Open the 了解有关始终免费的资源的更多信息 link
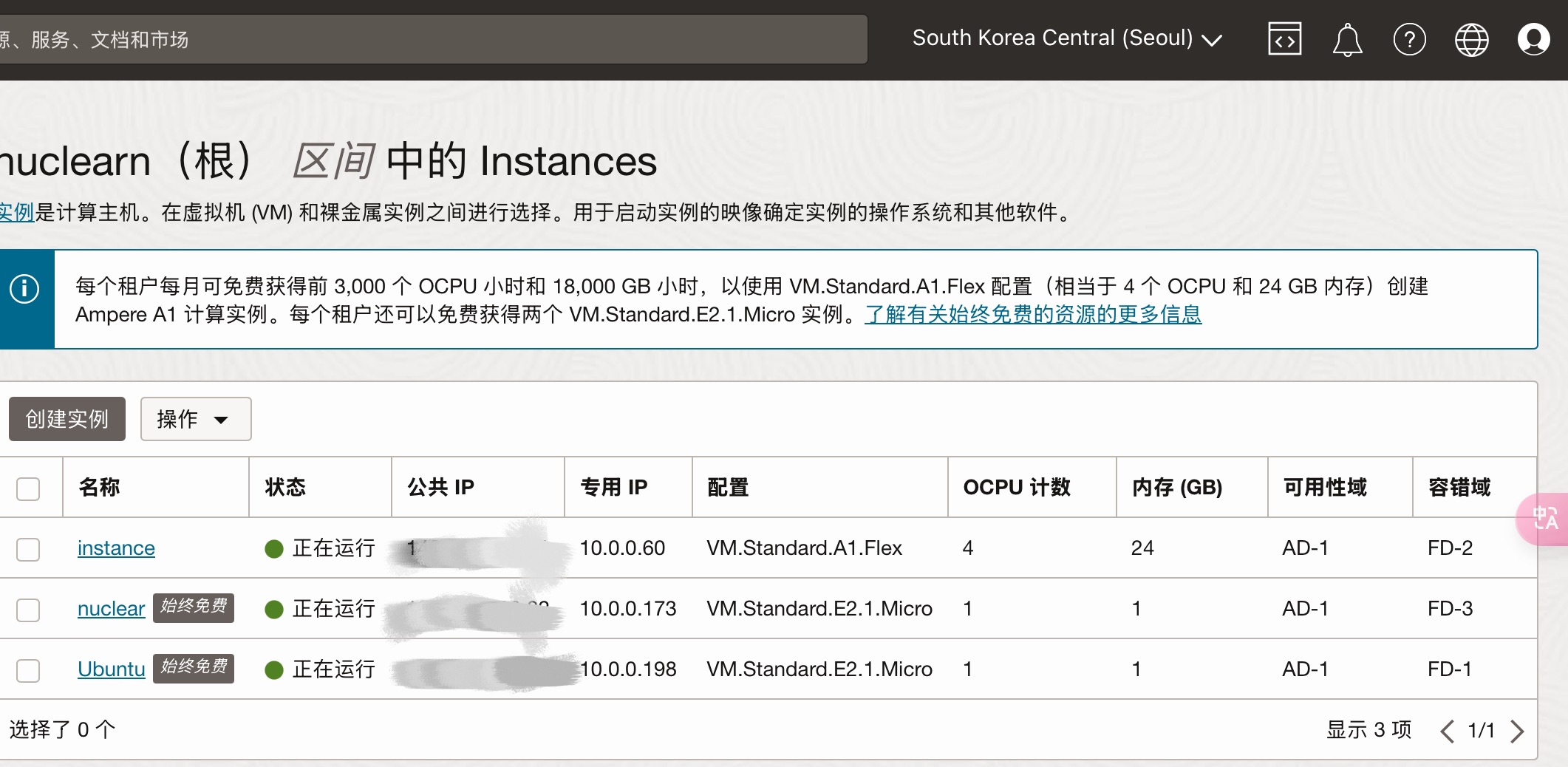Screen dimensions: 1568x767 1033,315
